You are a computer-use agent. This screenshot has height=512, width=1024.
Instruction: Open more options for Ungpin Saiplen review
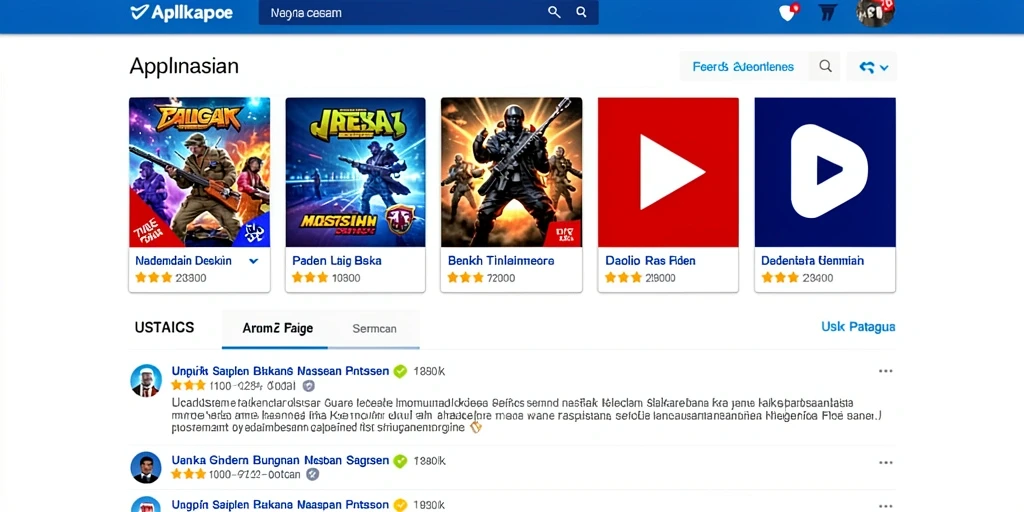click(886, 505)
